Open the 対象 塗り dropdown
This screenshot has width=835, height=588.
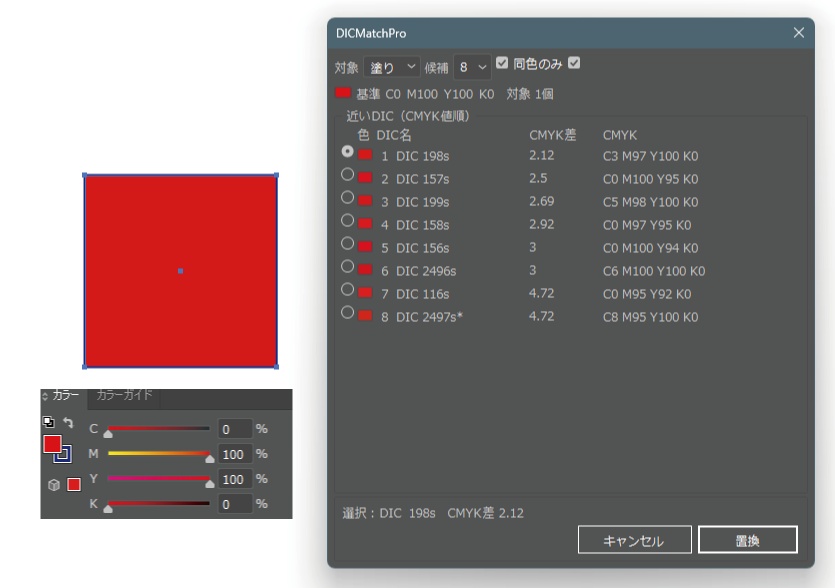[392, 67]
